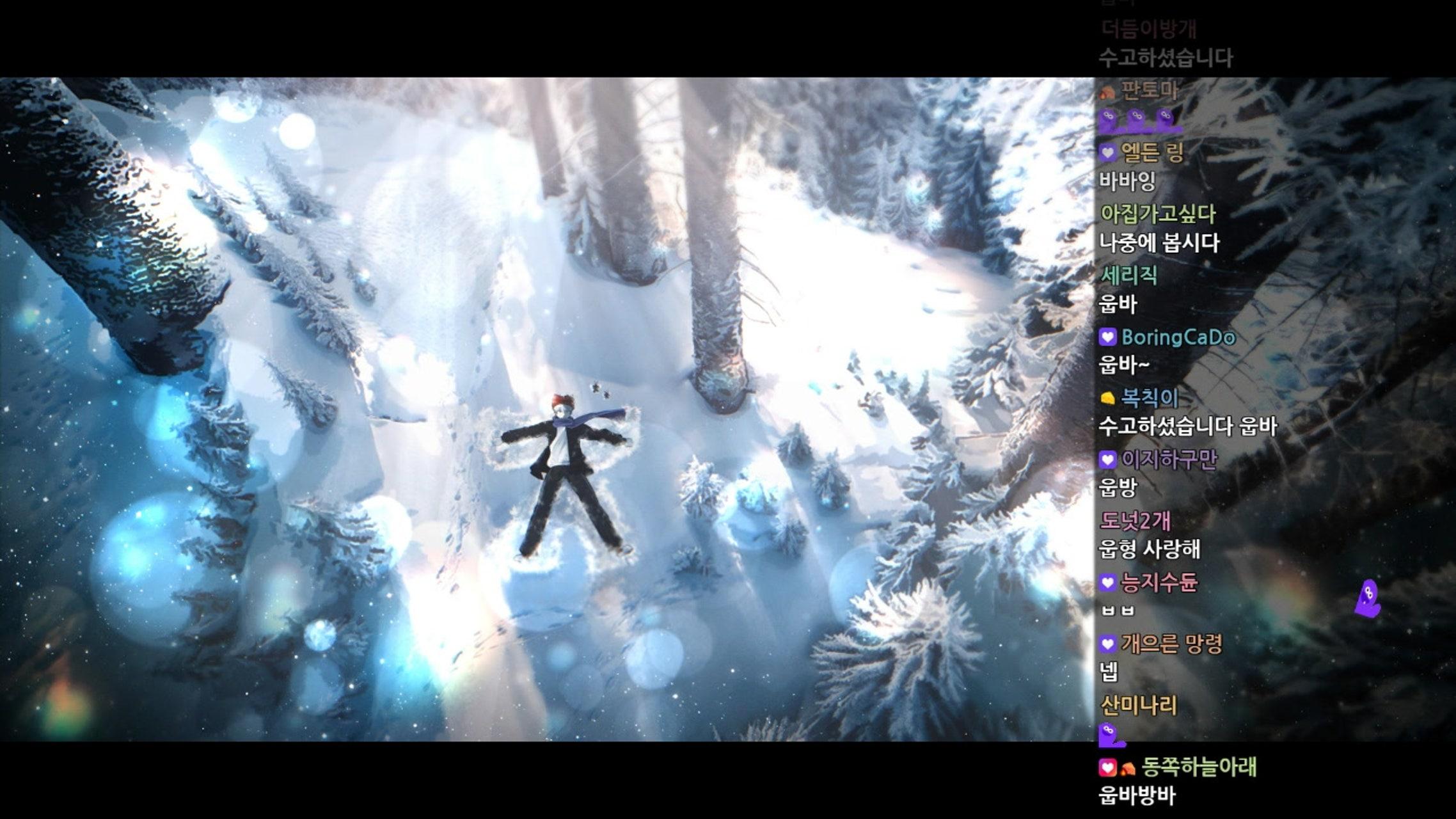The height and width of the screenshot is (819, 1456).
Task: Click the cheese badge beside 복칙이
Action: pos(1107,399)
